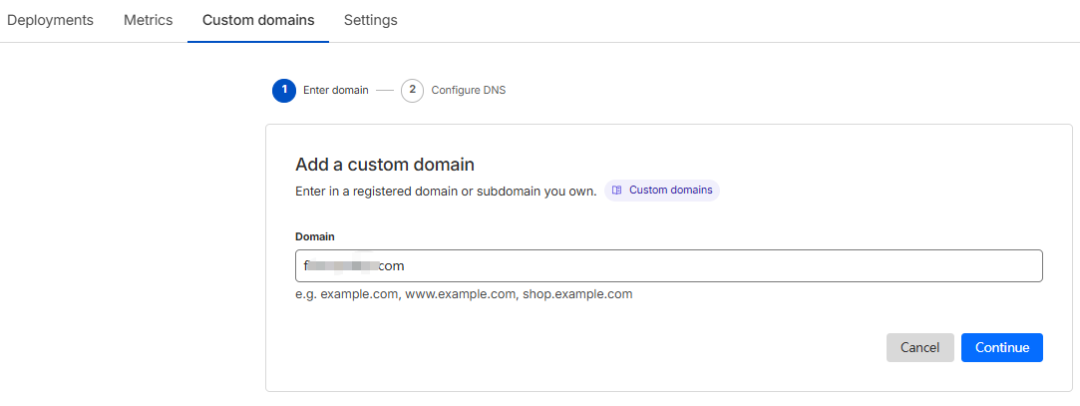Click the step 2 circle indicator
The height and width of the screenshot is (406, 1080).
(412, 90)
